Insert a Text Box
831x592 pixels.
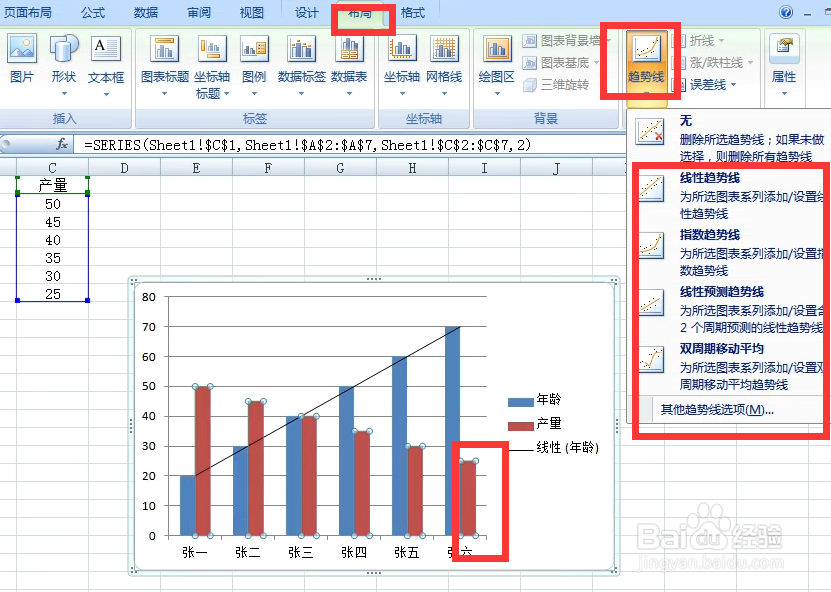(x=105, y=66)
